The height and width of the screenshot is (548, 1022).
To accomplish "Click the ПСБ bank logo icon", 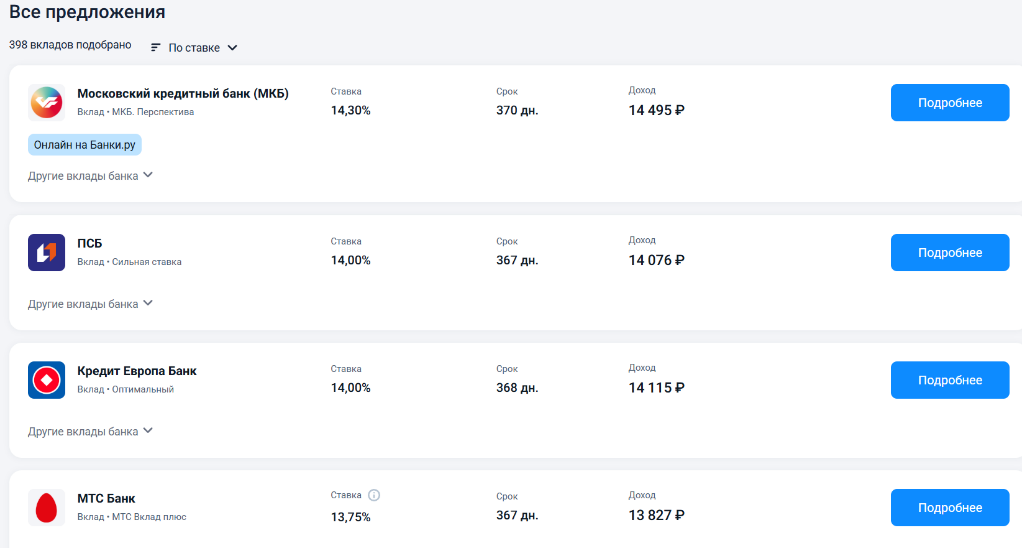I will [46, 252].
